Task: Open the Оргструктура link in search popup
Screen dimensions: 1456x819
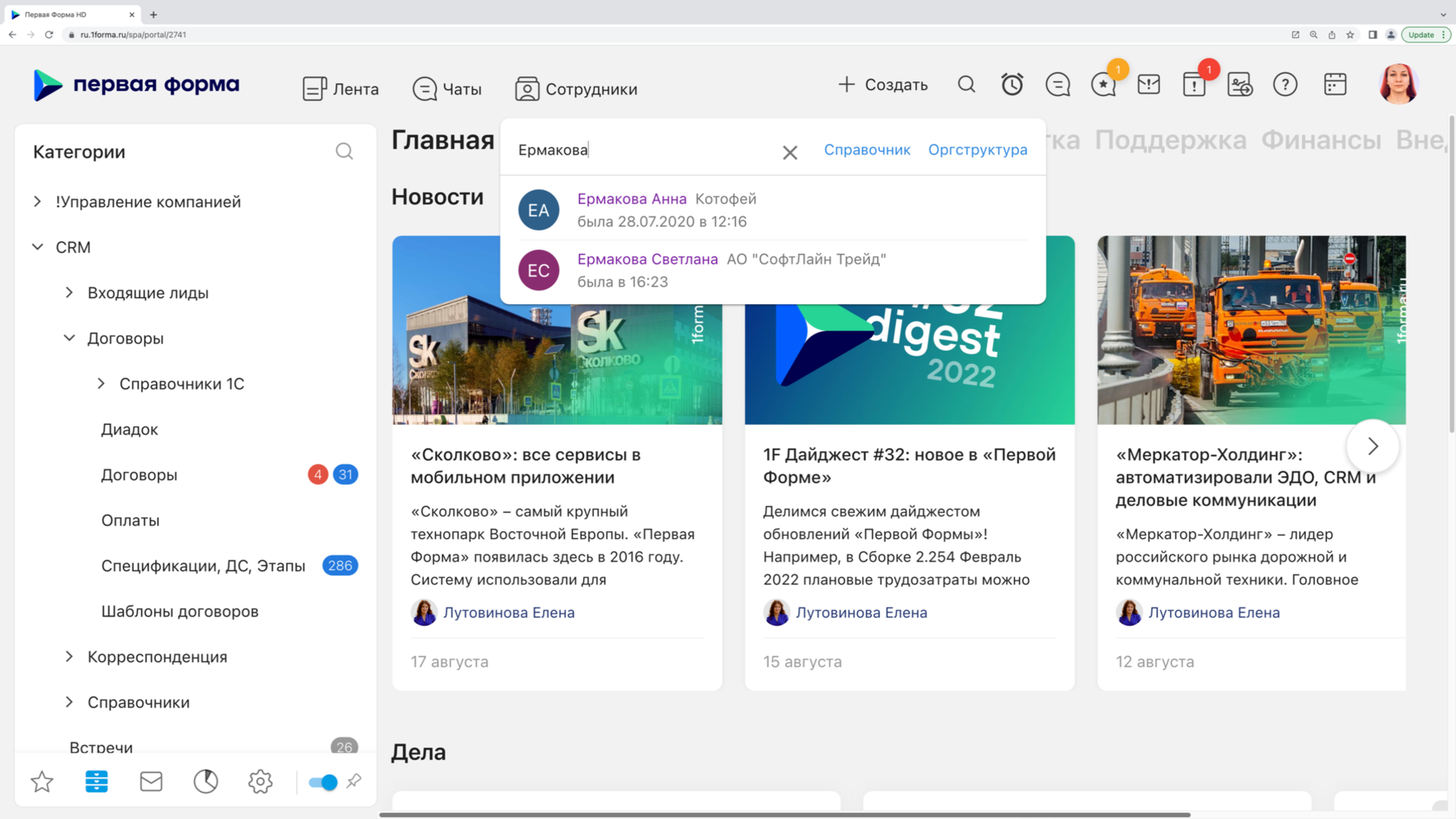Action: pyautogui.click(x=978, y=150)
